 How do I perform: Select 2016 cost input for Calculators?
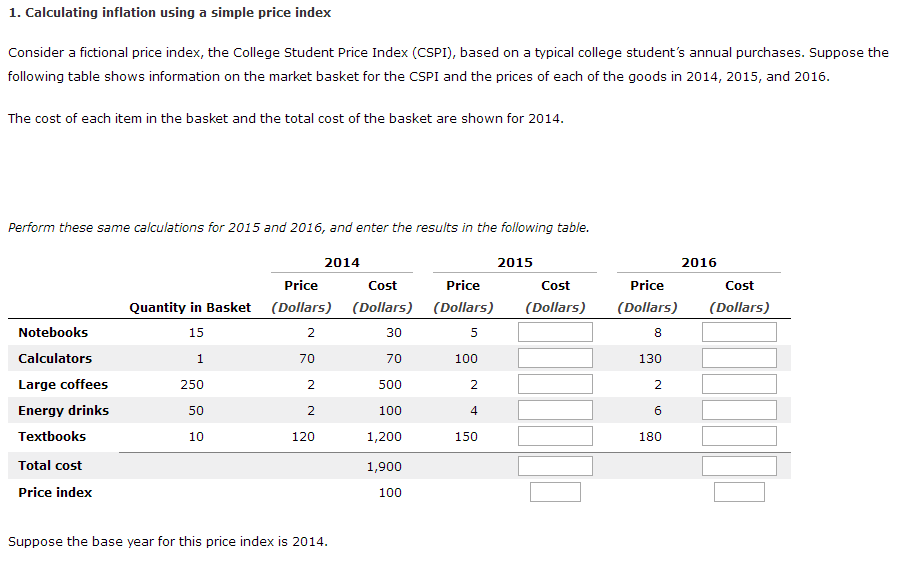pyautogui.click(x=739, y=358)
